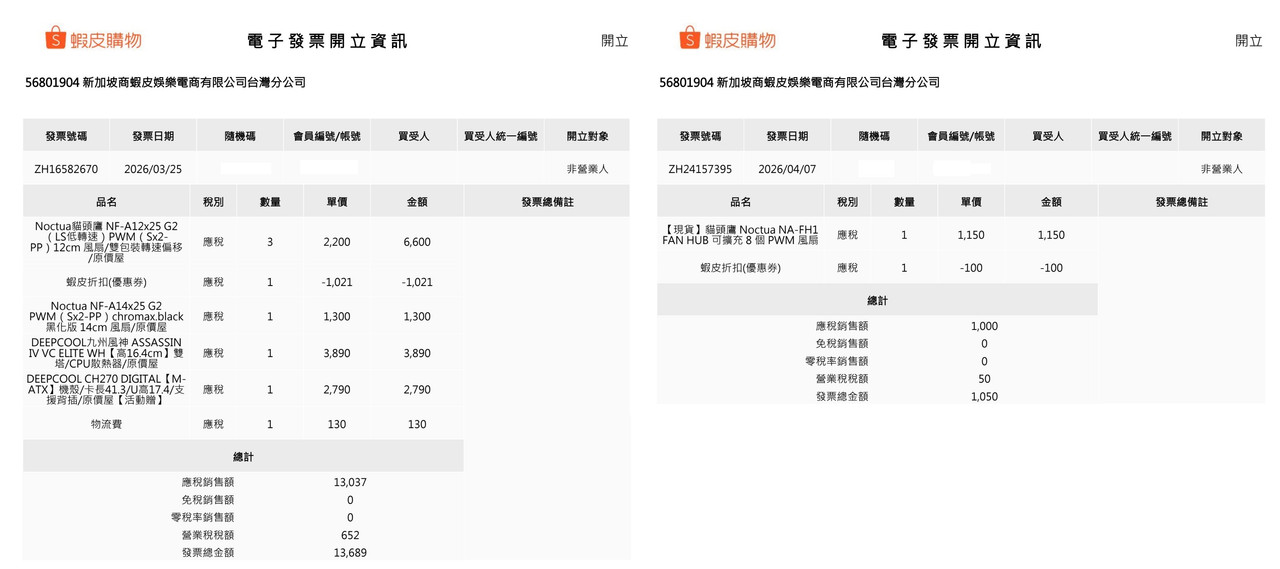Click the 金額 header on the March invoice
The image size is (1280, 569).
[417, 202]
